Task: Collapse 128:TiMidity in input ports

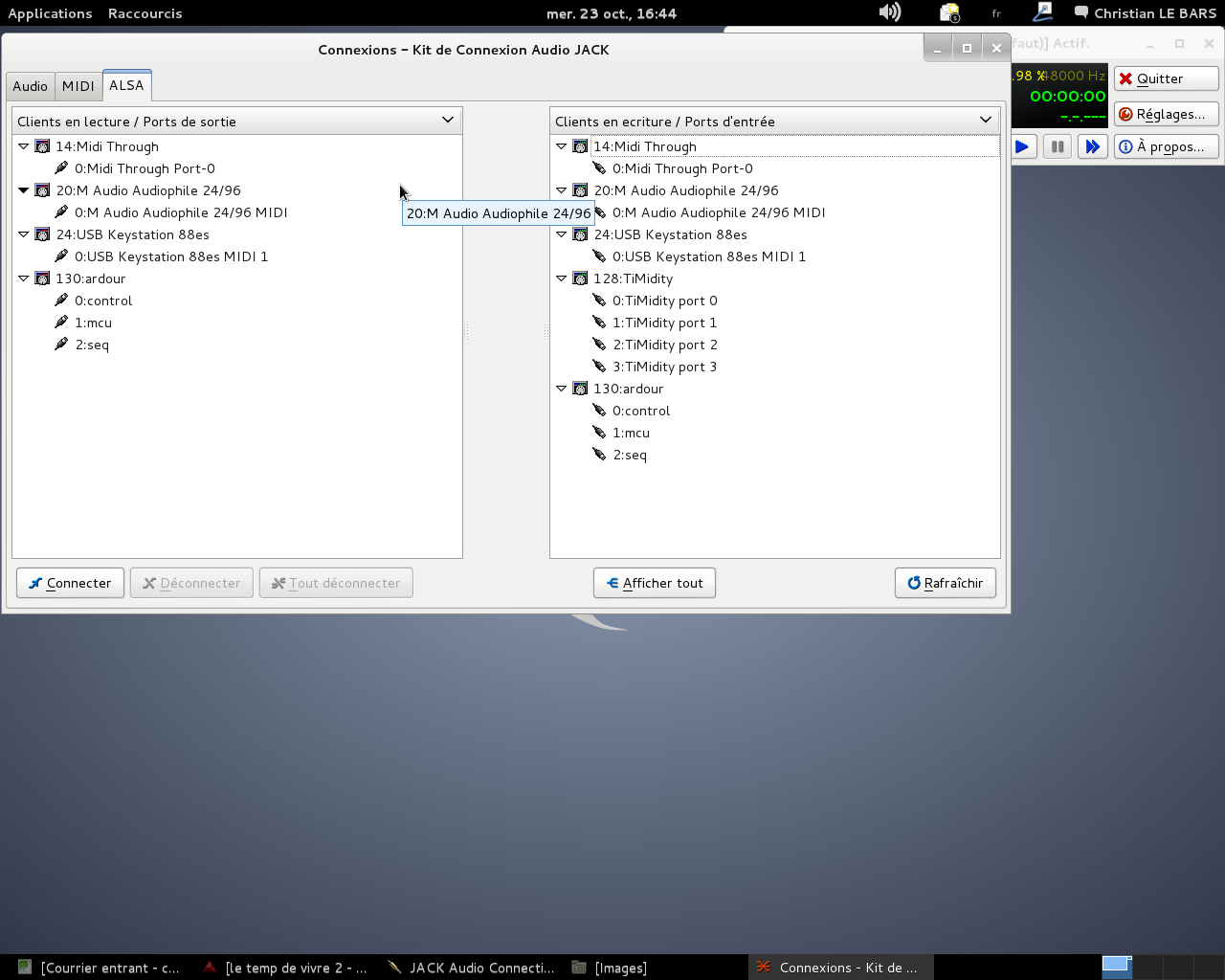Action: tap(562, 278)
